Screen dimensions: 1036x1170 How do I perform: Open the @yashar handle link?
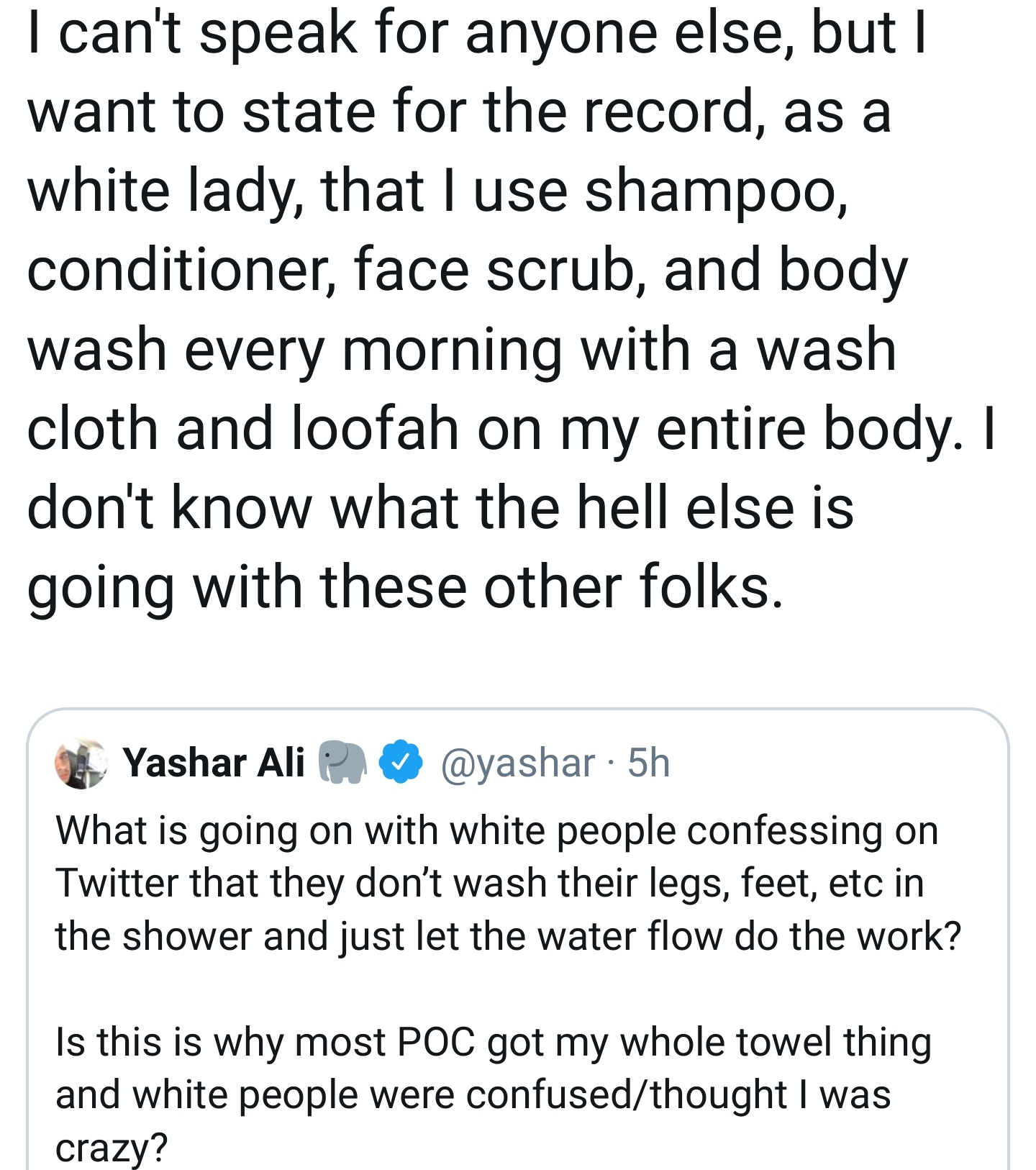pyautogui.click(x=518, y=763)
